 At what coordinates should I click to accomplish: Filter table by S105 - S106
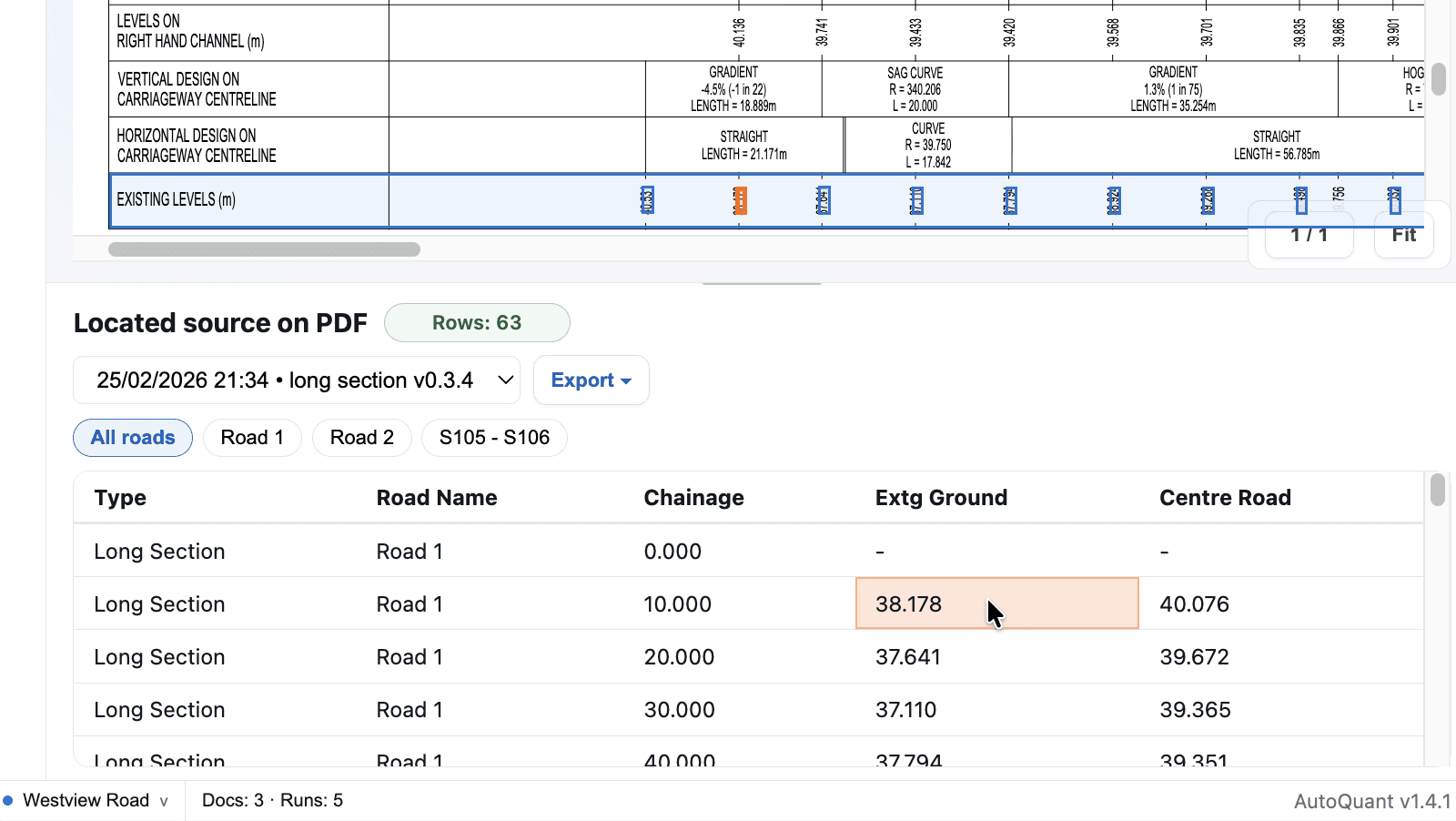[x=494, y=438]
